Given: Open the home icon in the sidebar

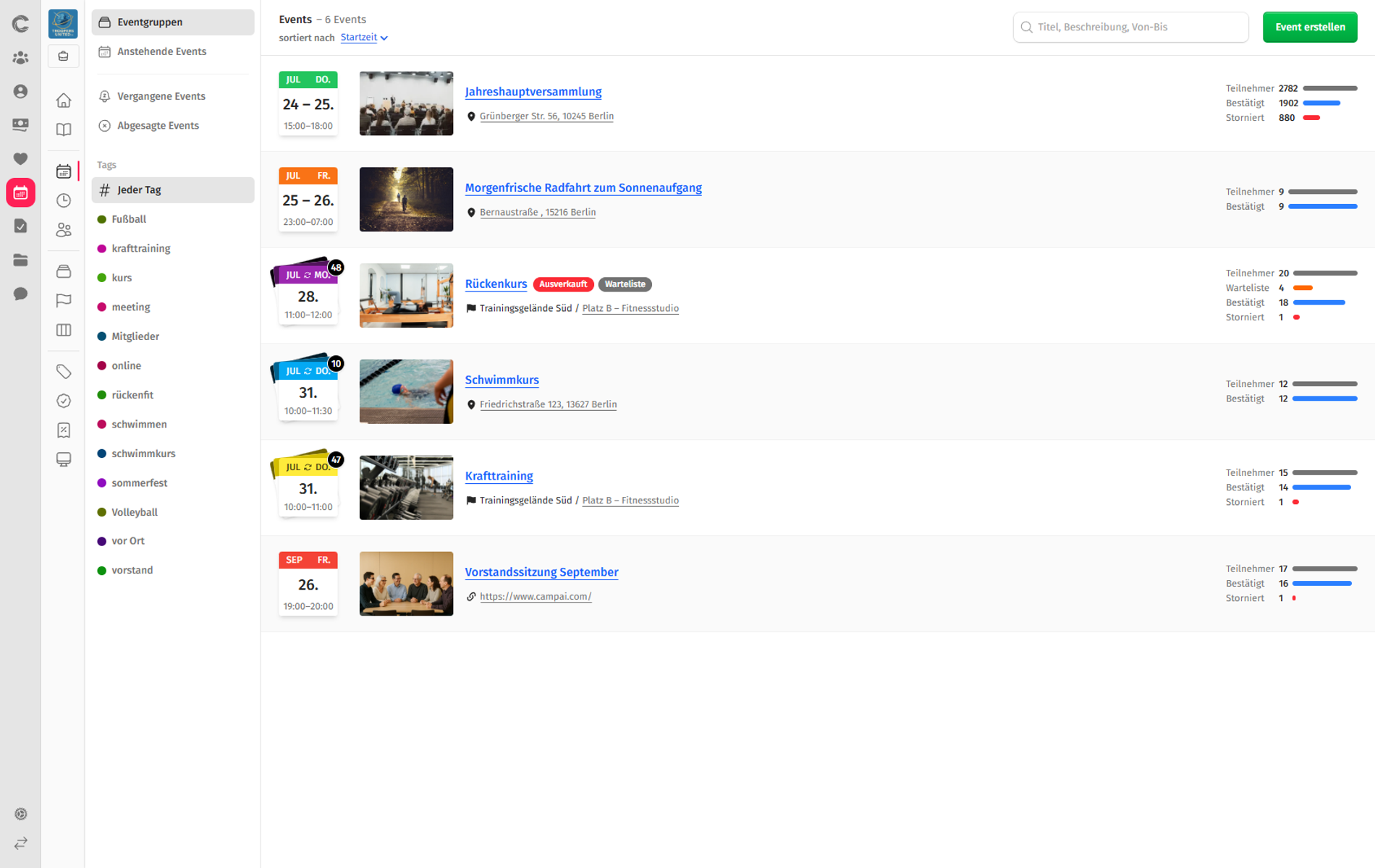Looking at the screenshot, I should pos(64,100).
